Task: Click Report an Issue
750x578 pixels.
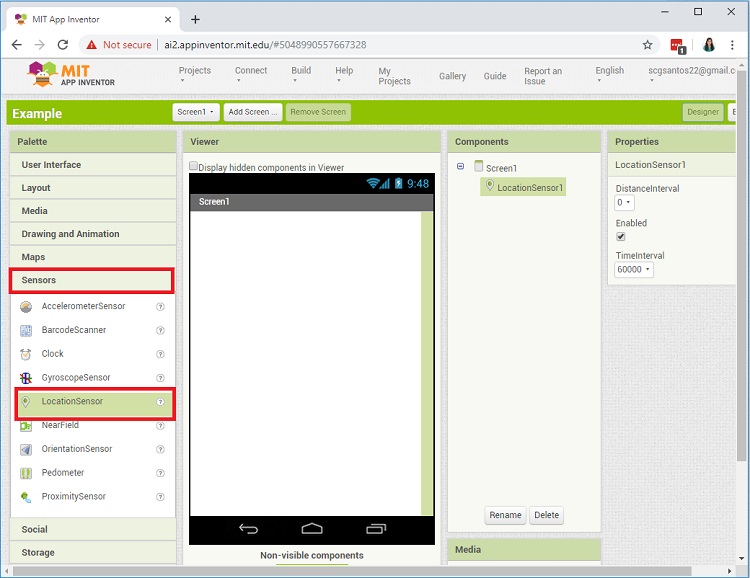Action: point(543,76)
